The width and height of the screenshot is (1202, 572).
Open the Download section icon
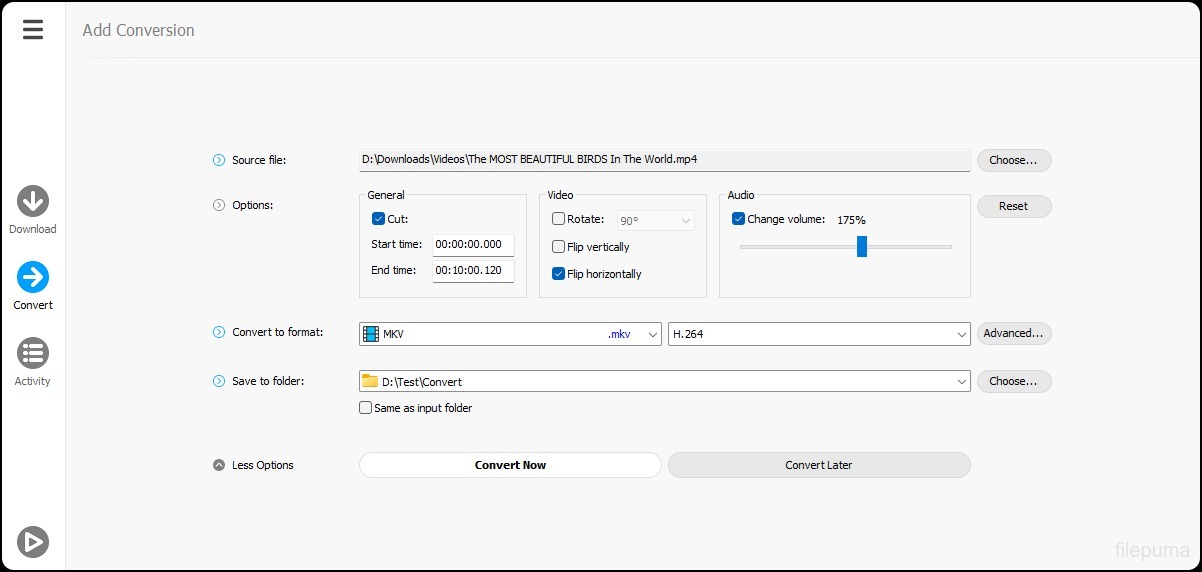point(33,202)
